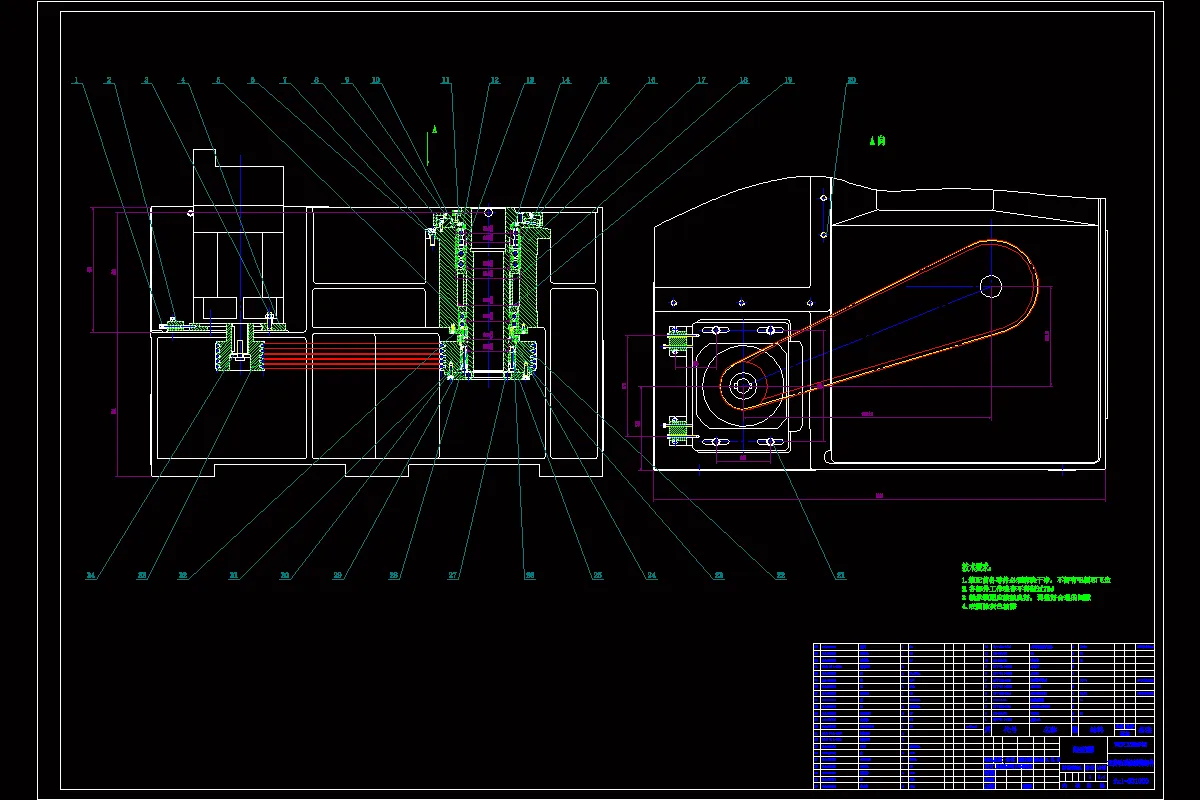Select part callout number 2
The width and height of the screenshot is (1200, 800).
(x=109, y=81)
